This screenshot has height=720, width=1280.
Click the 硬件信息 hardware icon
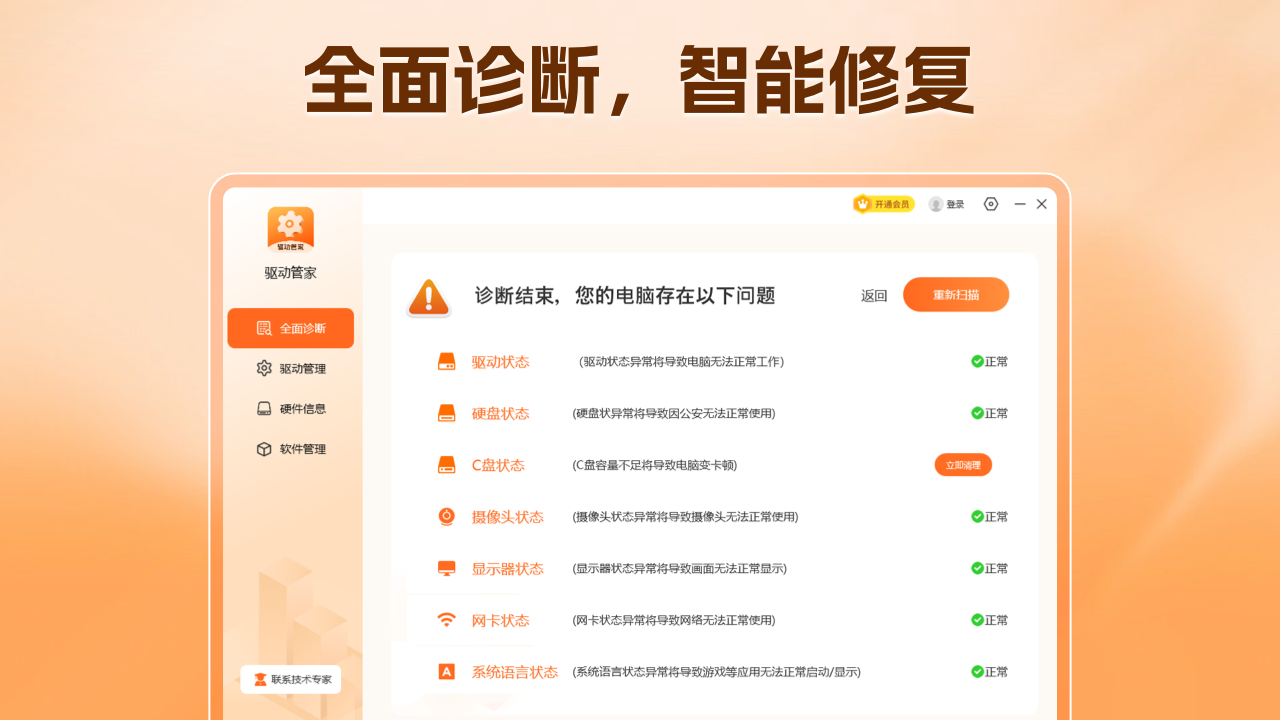pos(264,408)
